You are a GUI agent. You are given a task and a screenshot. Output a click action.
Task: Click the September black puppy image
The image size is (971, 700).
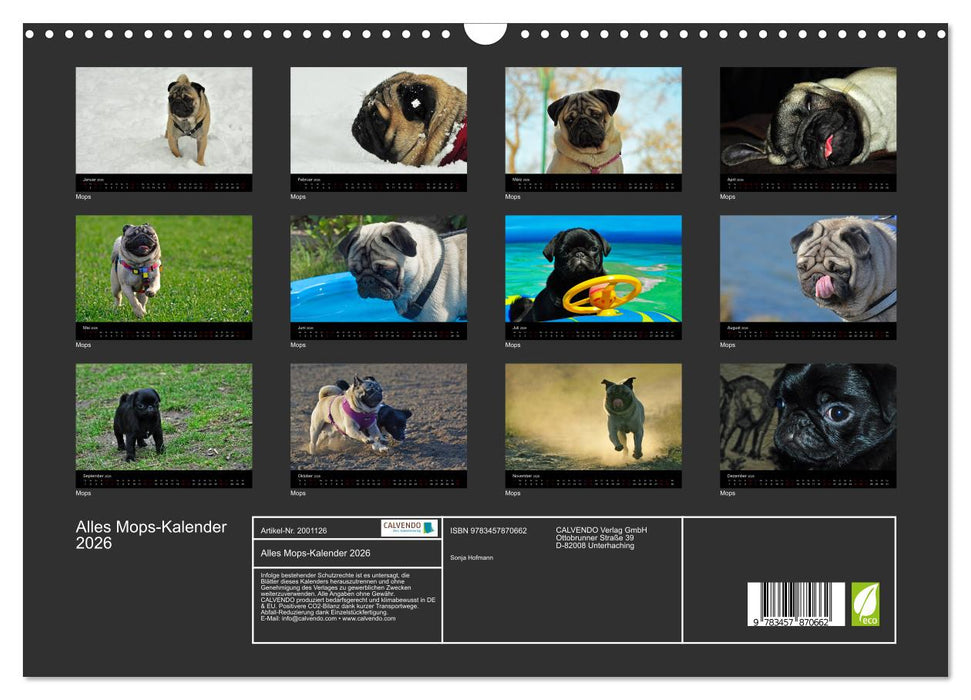coord(165,418)
